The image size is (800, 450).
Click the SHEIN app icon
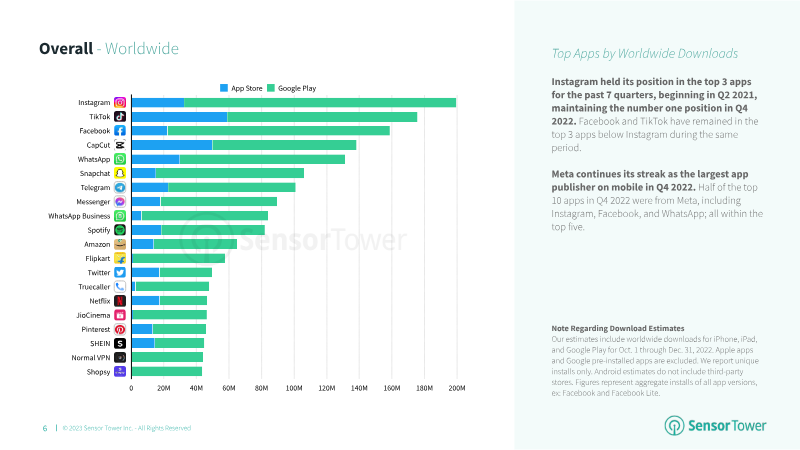(120, 343)
